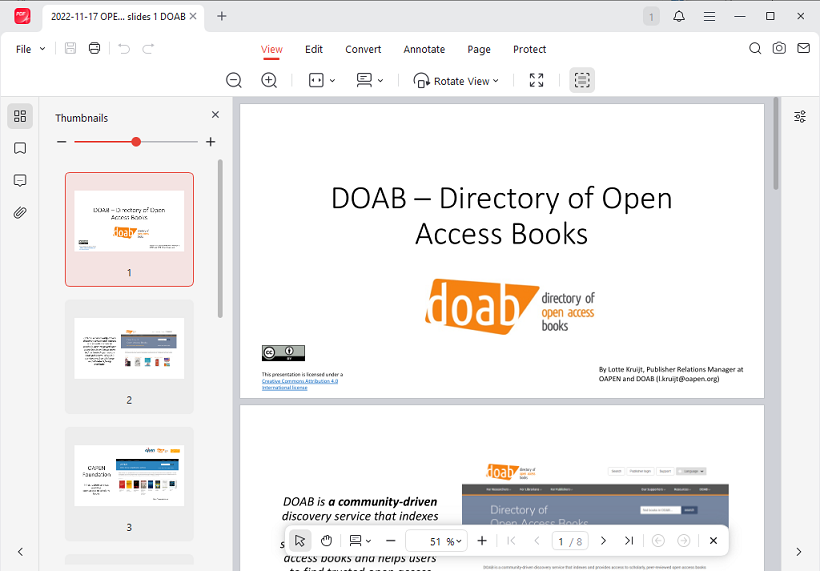
Task: Select page 1 thumbnail
Action: pyautogui.click(x=129, y=230)
